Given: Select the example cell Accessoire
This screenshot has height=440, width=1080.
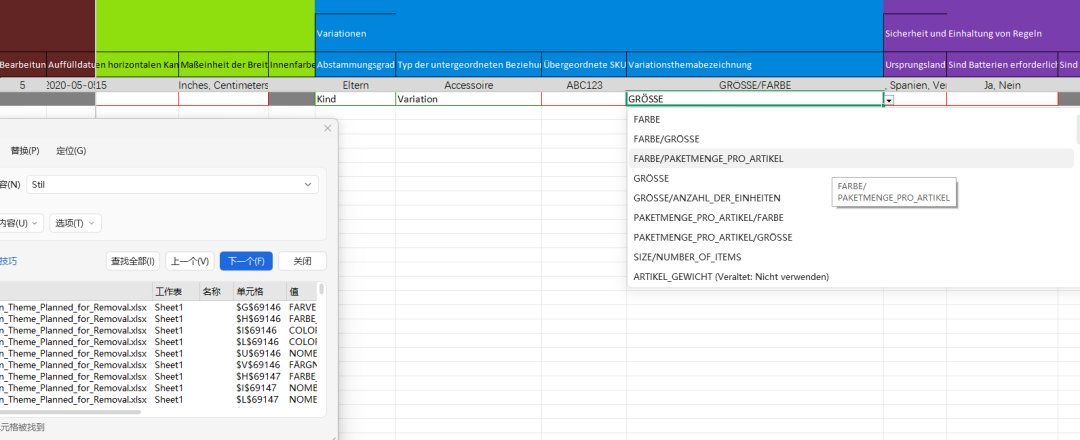Looking at the screenshot, I should (x=468, y=85).
